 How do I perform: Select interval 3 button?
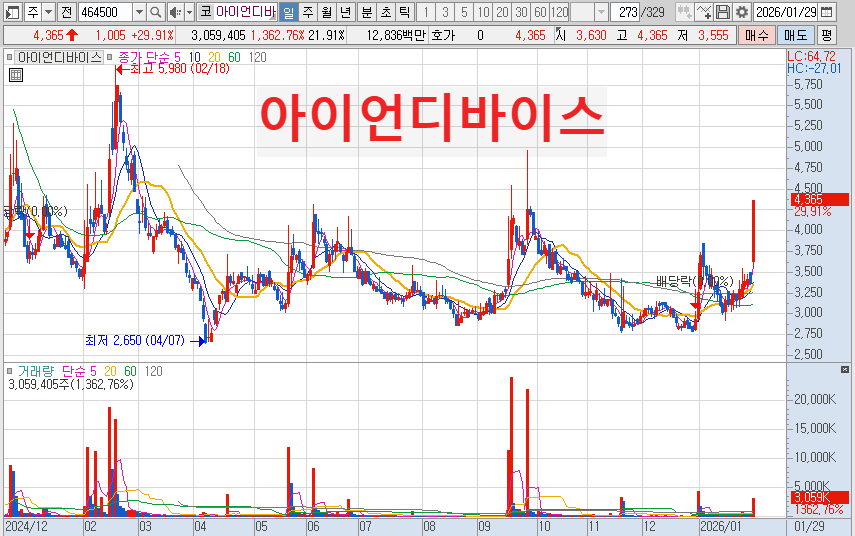[445, 11]
